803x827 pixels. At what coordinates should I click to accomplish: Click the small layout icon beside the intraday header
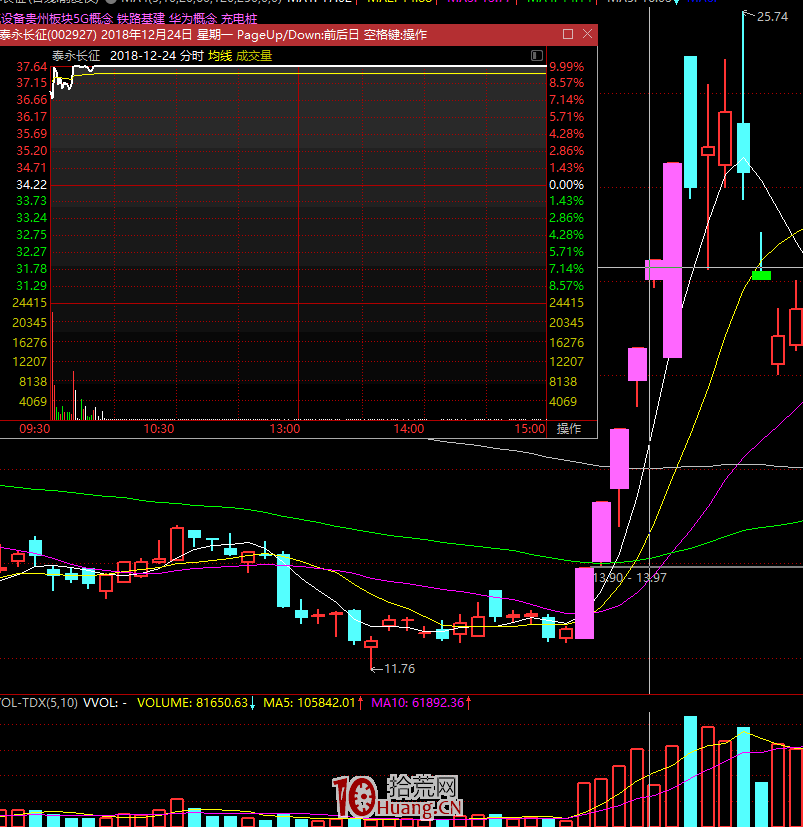(537, 56)
